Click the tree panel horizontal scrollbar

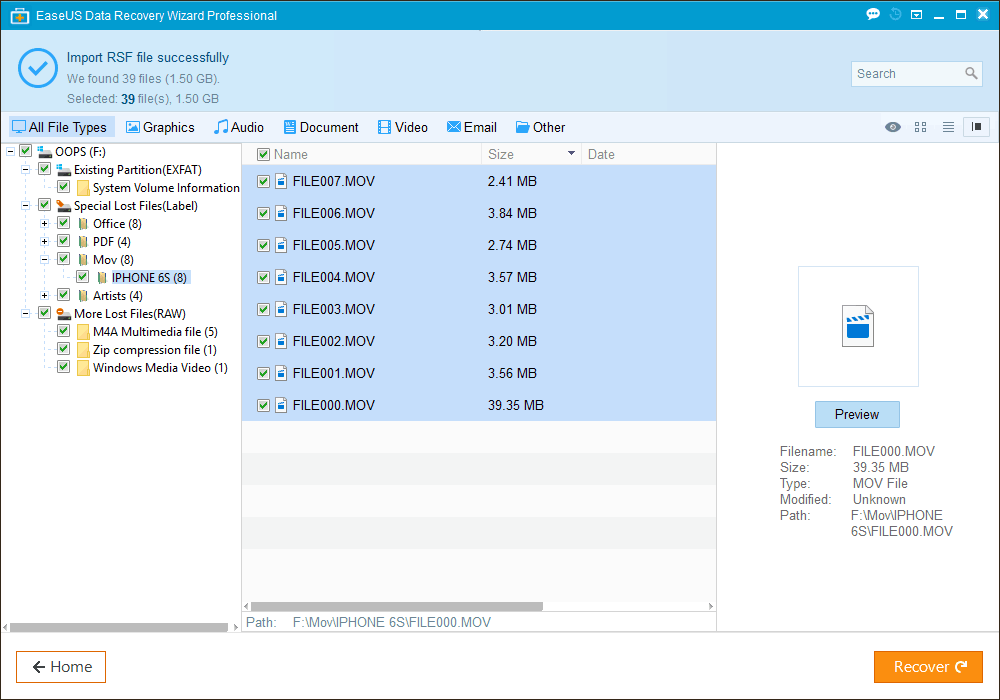point(119,627)
